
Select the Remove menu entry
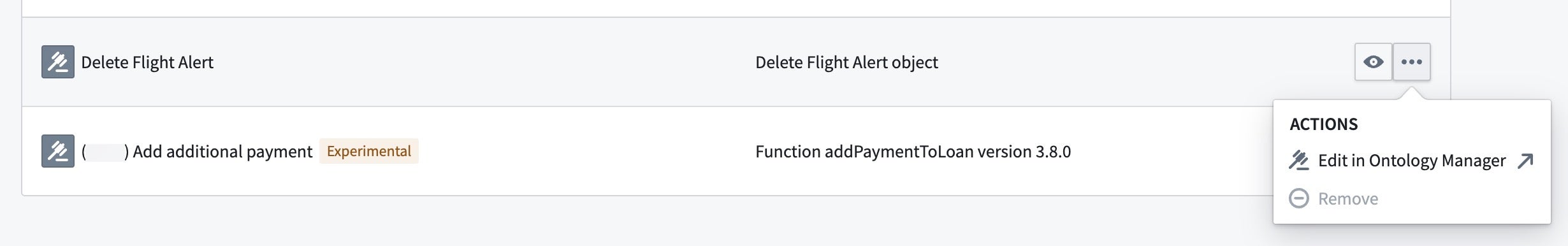pos(1411,199)
